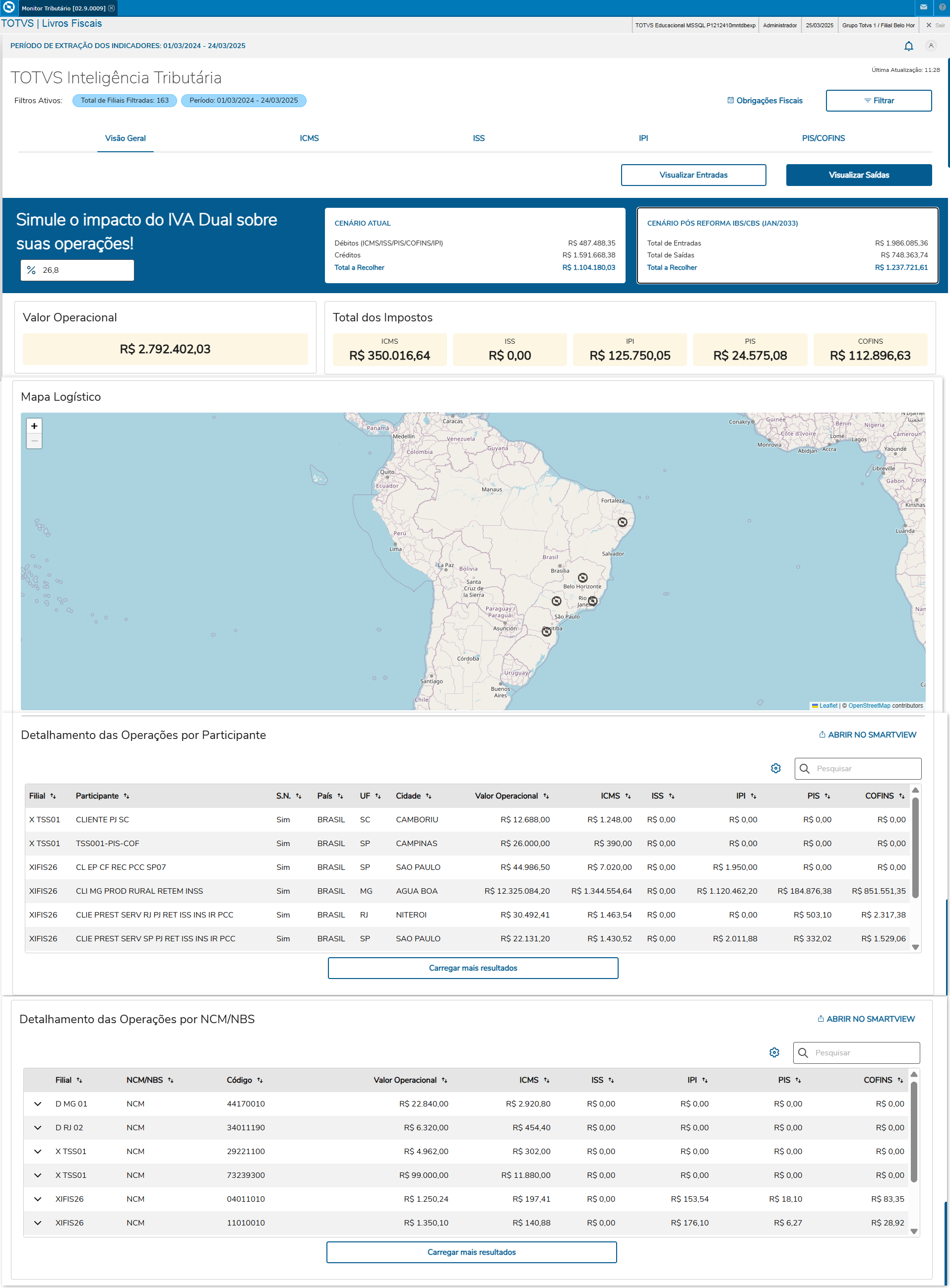The height and width of the screenshot is (1288, 950).
Task: Switch to the ICMS tab
Action: point(310,138)
